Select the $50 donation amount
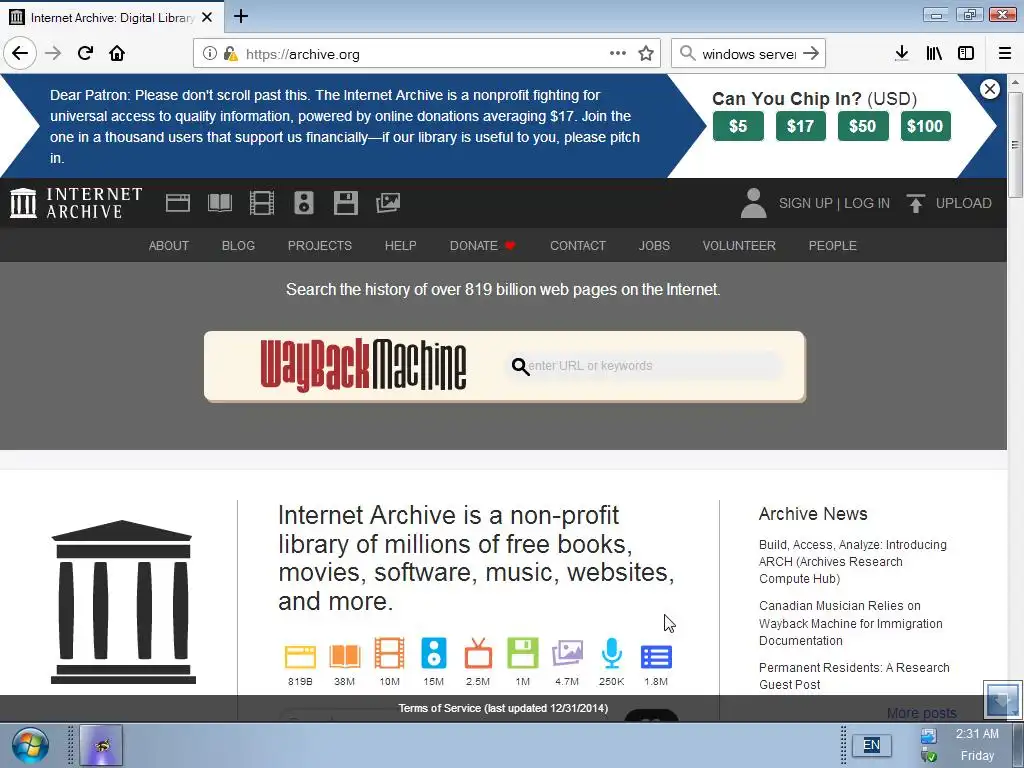1024x768 pixels. coord(863,126)
